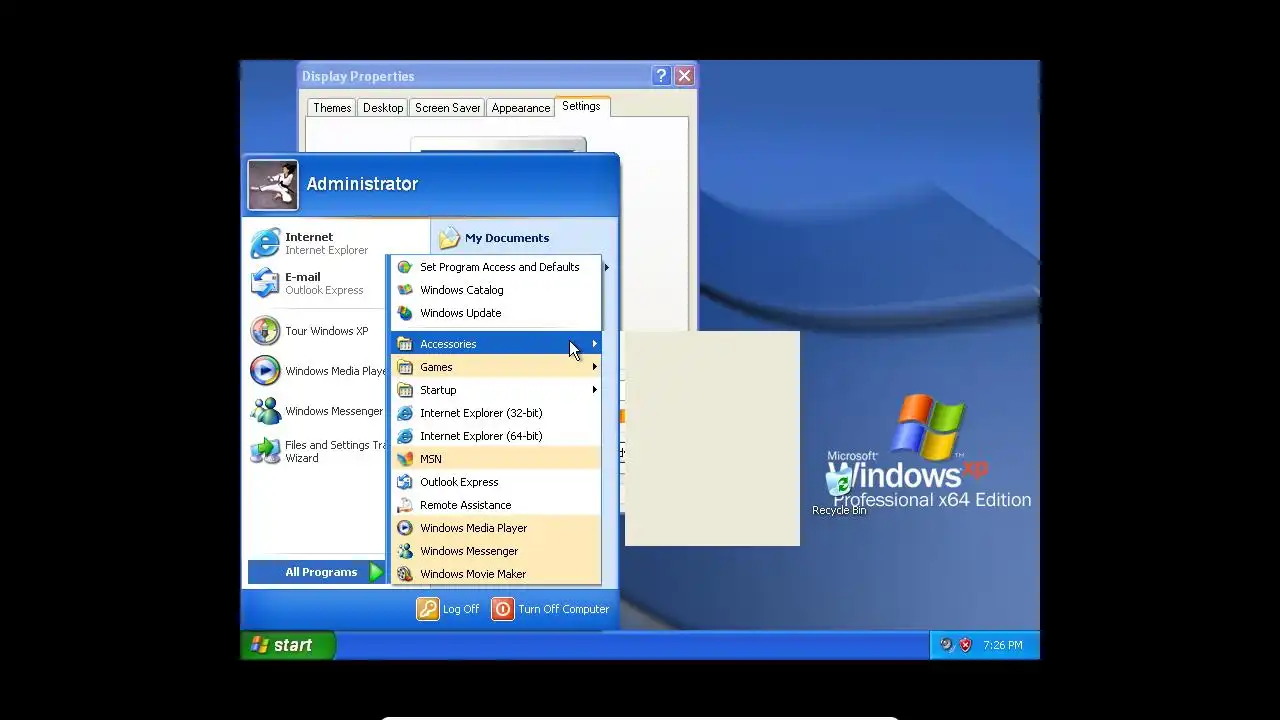The image size is (1280, 720).
Task: Select Windows Media Player in All Programs
Action: click(496, 528)
